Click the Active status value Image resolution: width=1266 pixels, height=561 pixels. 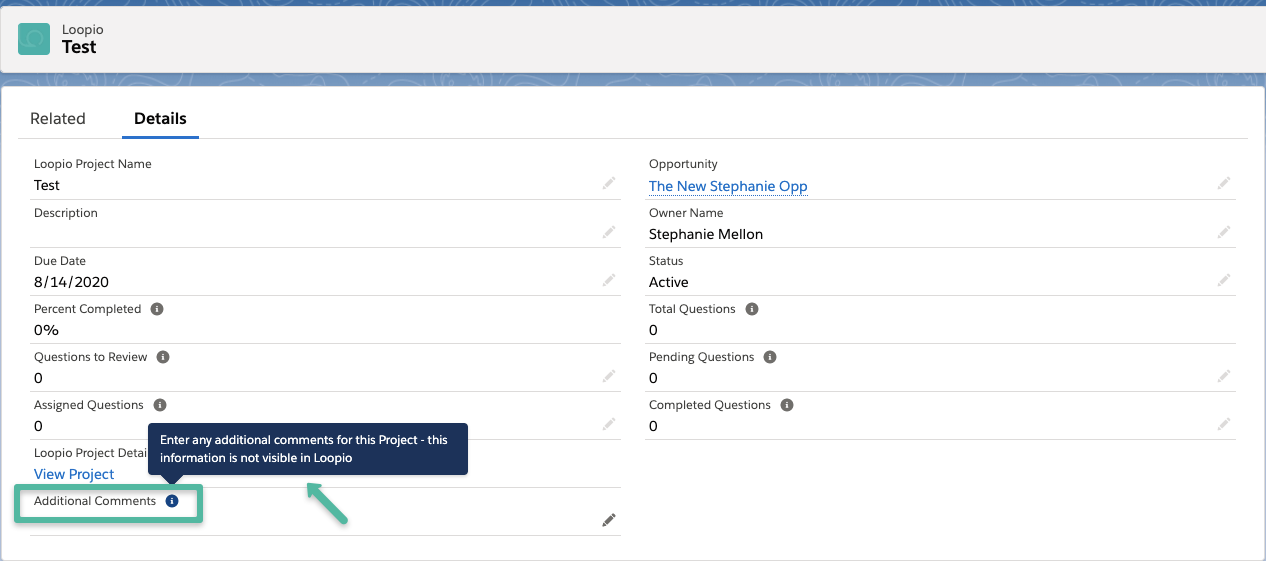pos(669,282)
